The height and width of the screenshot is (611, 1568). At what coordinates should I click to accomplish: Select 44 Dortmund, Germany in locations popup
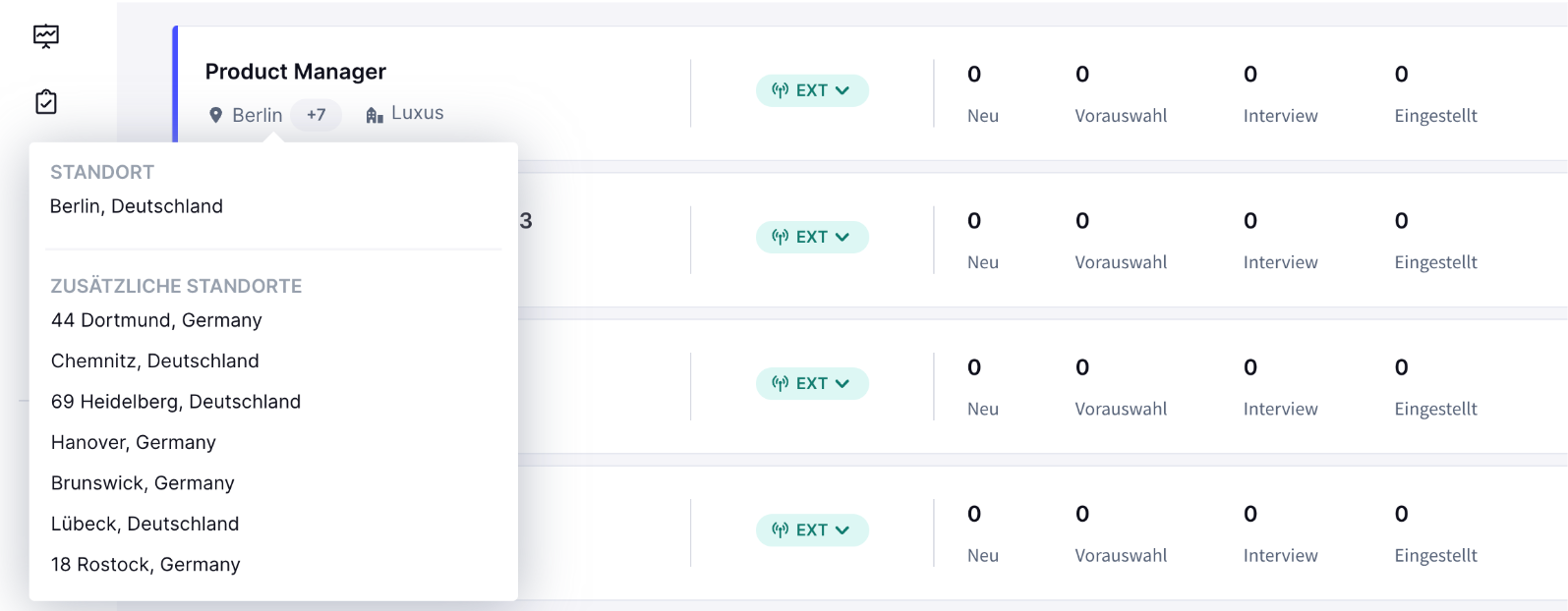point(156,320)
